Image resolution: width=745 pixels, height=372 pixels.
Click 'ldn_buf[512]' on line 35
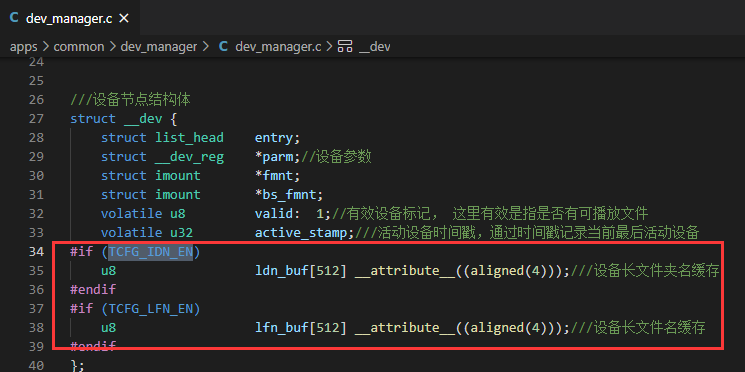coord(301,271)
